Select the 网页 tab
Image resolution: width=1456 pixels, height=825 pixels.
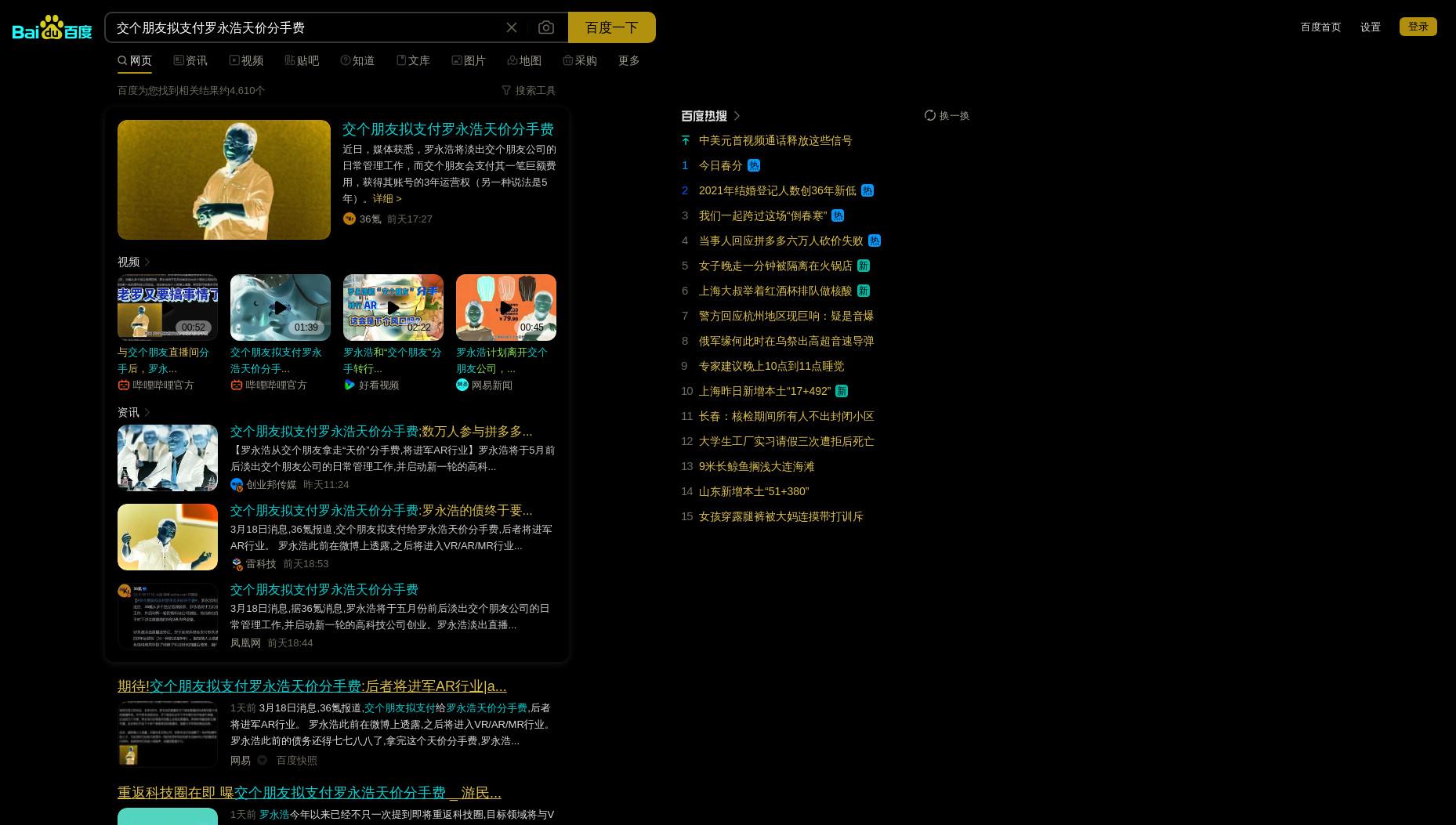[135, 60]
